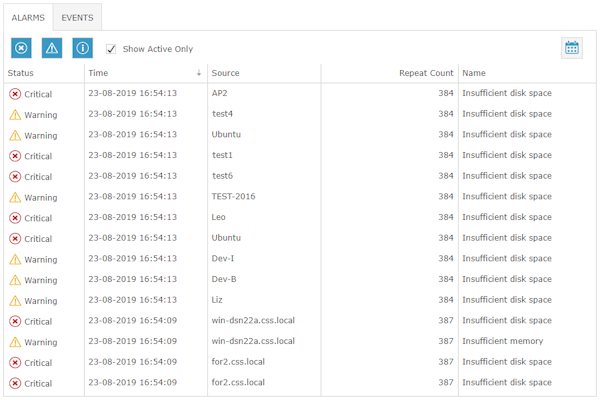The width and height of the screenshot is (600, 400).
Task: Click warning icon in TEST-2016 row
Action: coord(15,197)
